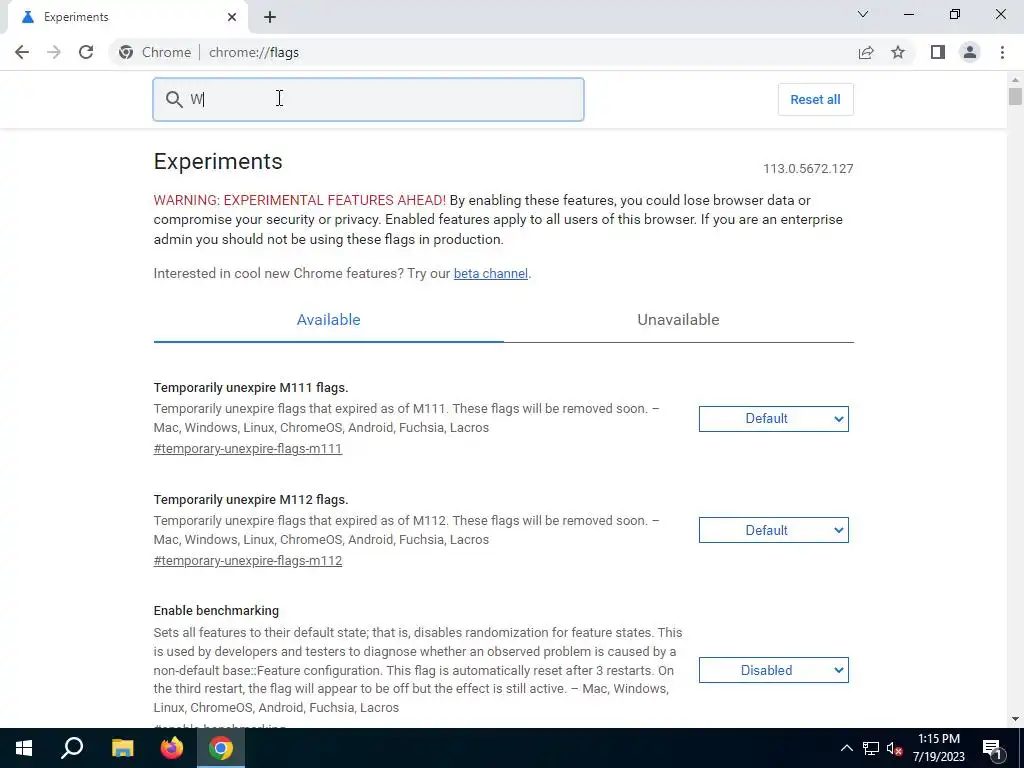Open the M111 flags Default dropdown

click(x=773, y=419)
